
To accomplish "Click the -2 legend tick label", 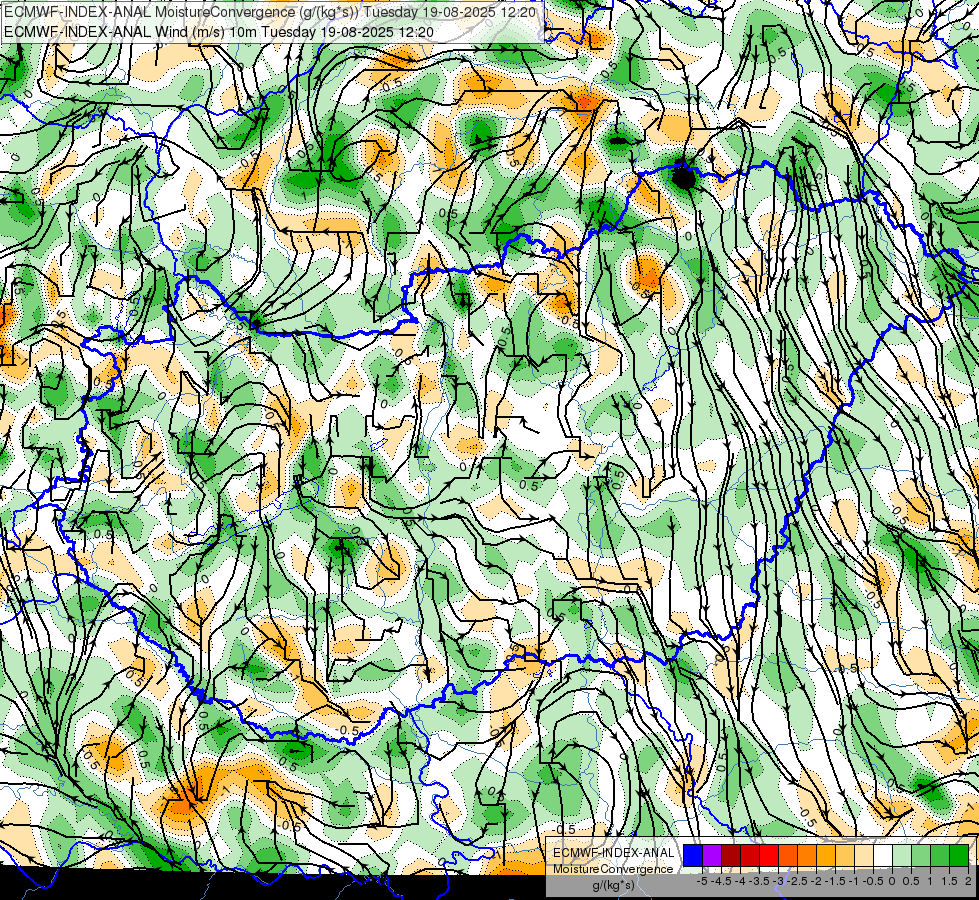I will click(x=817, y=881).
